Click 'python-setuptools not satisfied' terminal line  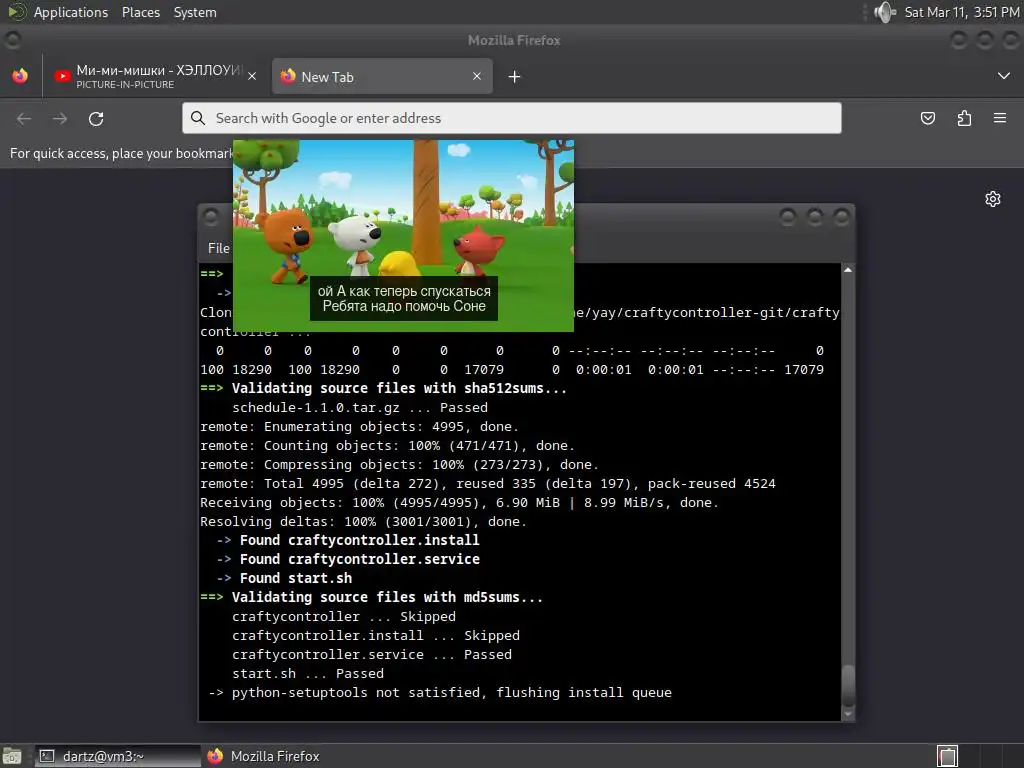(440, 693)
